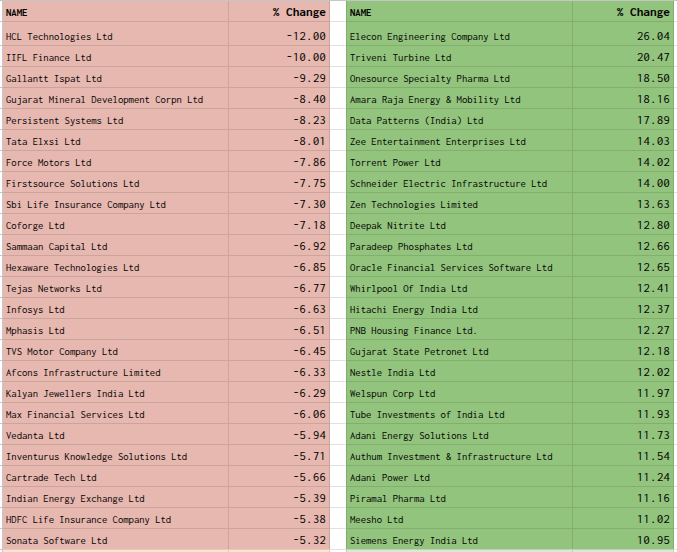Screen dimensions: 677x552
Task: Select Schneider Electric Infrastructure Ltd
Action: 459,184
